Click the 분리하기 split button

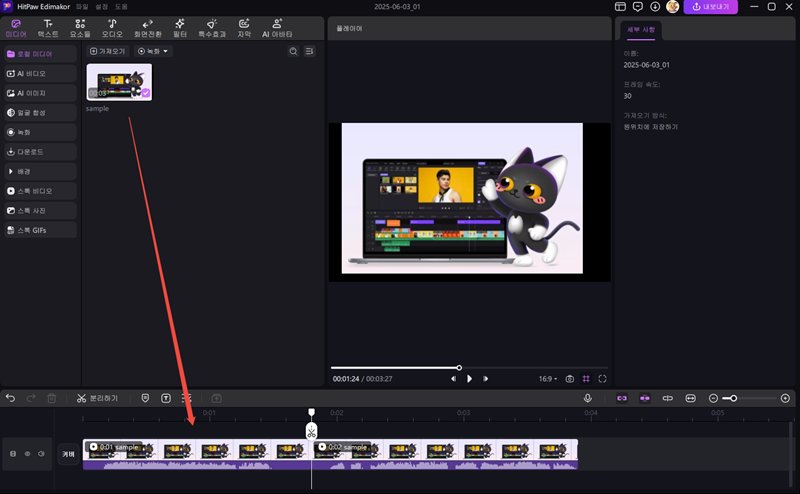pos(97,398)
